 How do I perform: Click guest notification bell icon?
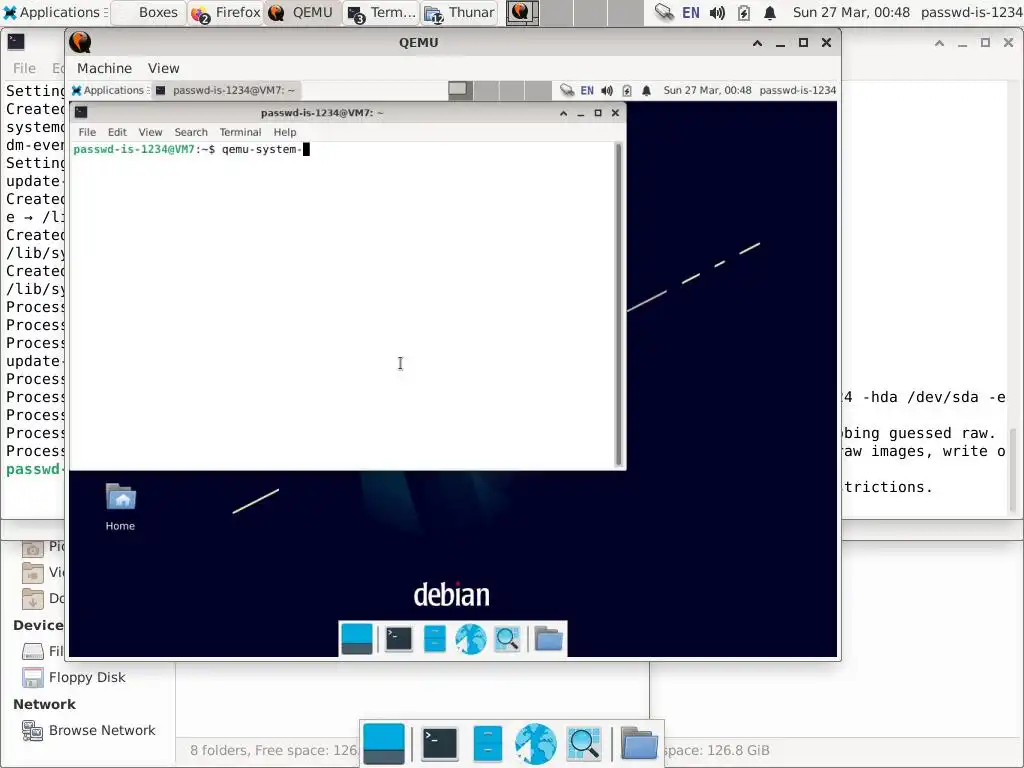[647, 90]
